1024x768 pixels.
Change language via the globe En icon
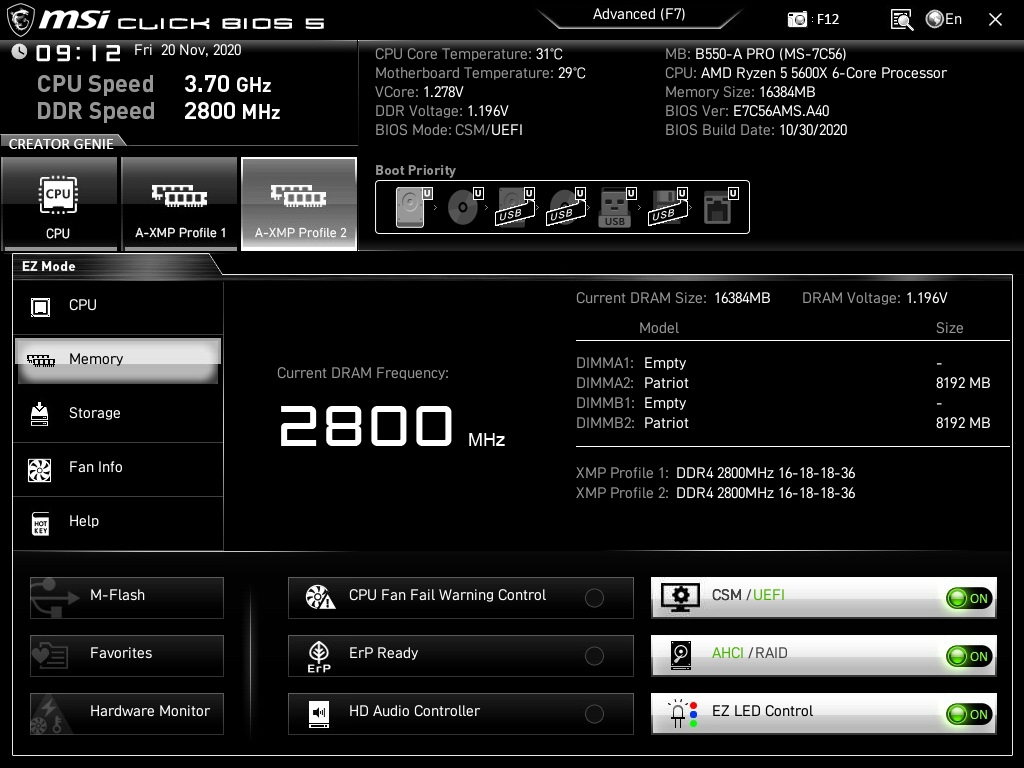point(944,19)
